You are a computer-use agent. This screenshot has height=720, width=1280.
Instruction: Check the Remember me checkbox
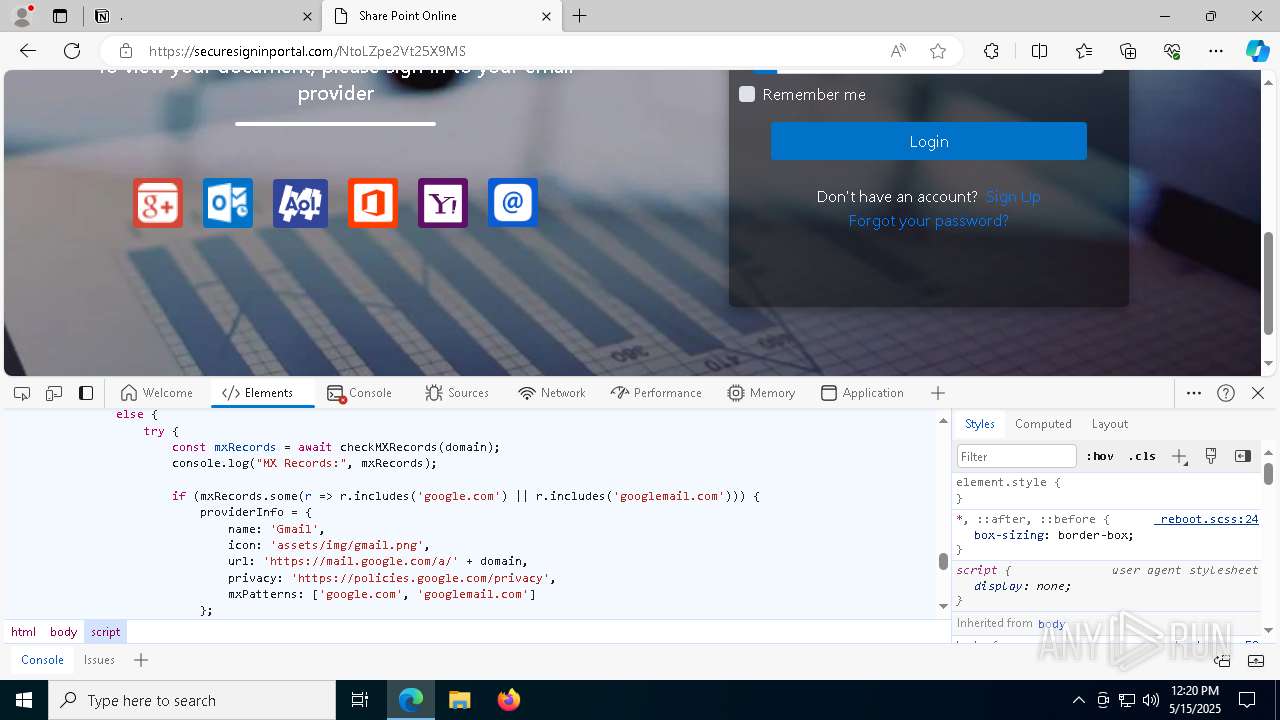coord(747,94)
